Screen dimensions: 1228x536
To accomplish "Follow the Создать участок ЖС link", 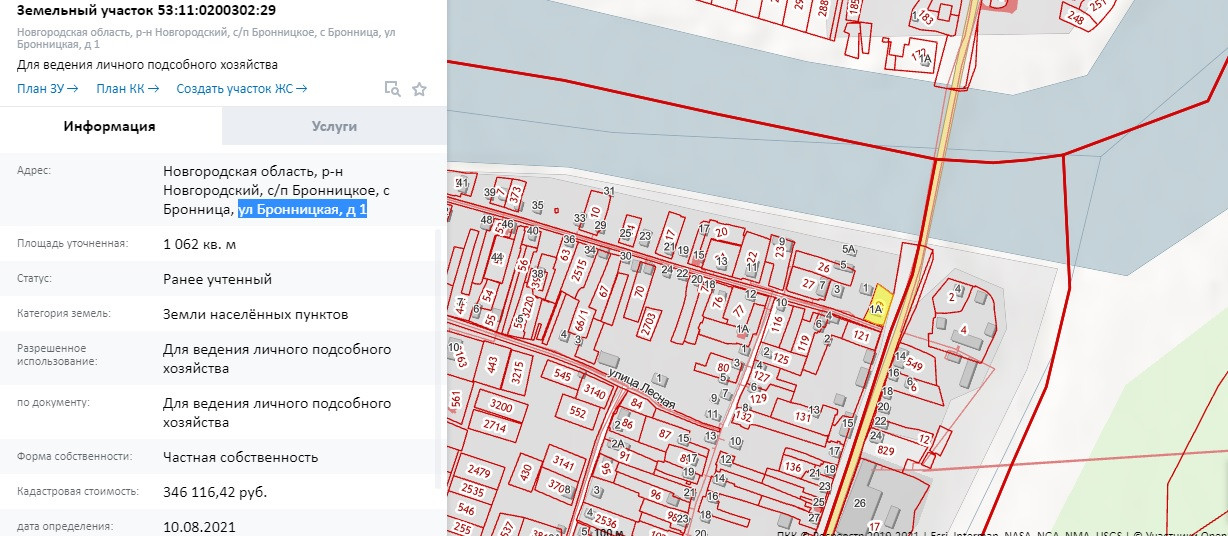I will point(242,88).
